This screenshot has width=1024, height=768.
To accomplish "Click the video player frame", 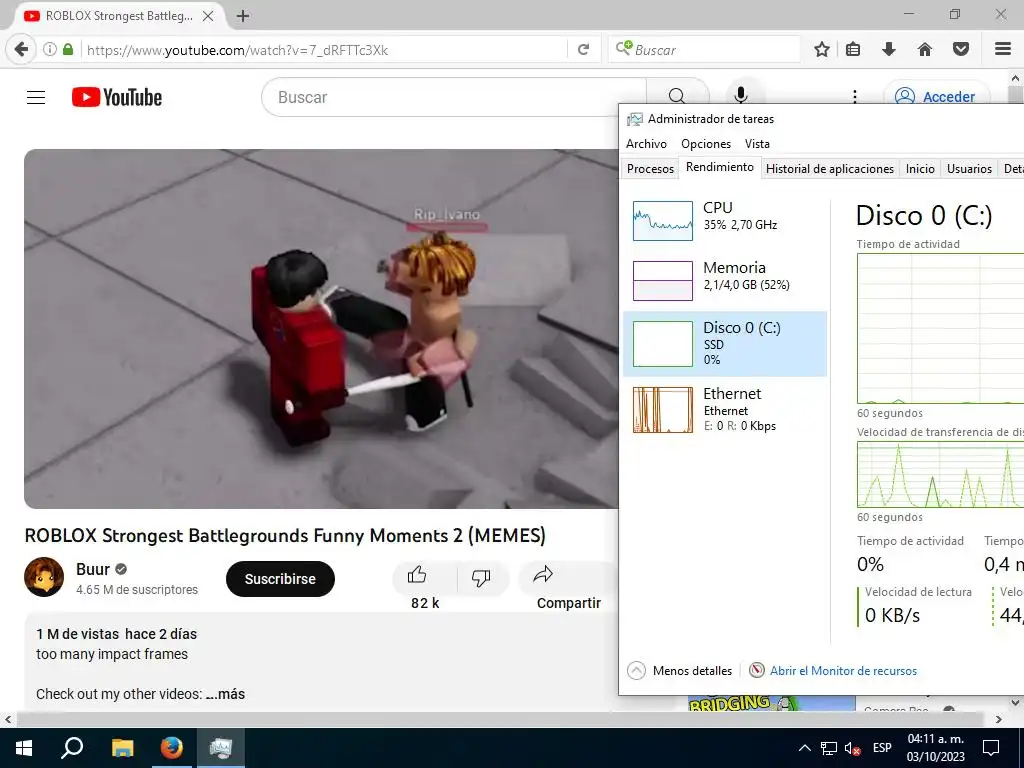I will (x=321, y=328).
